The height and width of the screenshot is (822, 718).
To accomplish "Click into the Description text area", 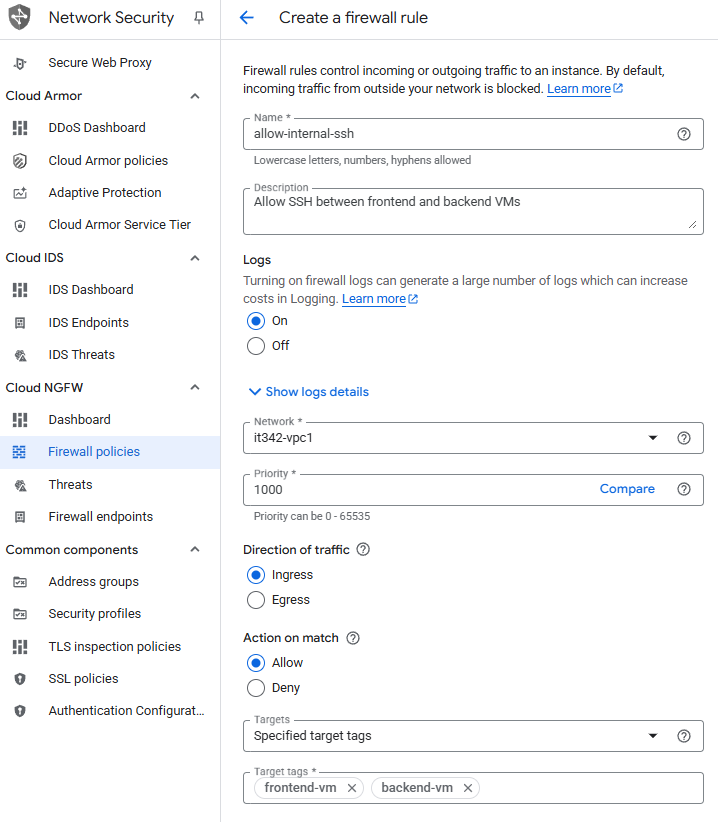I will pyautogui.click(x=470, y=210).
